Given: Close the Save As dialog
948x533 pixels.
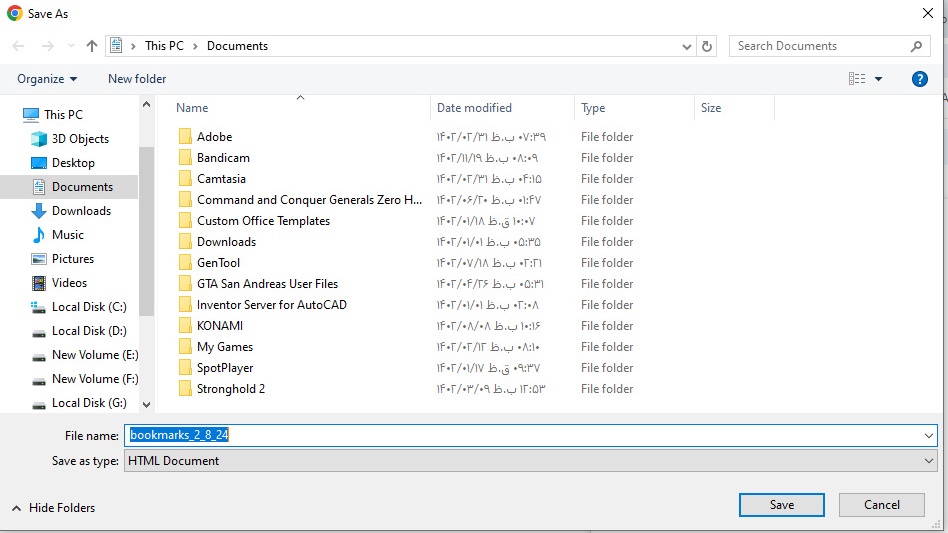Looking at the screenshot, I should (x=928, y=13).
